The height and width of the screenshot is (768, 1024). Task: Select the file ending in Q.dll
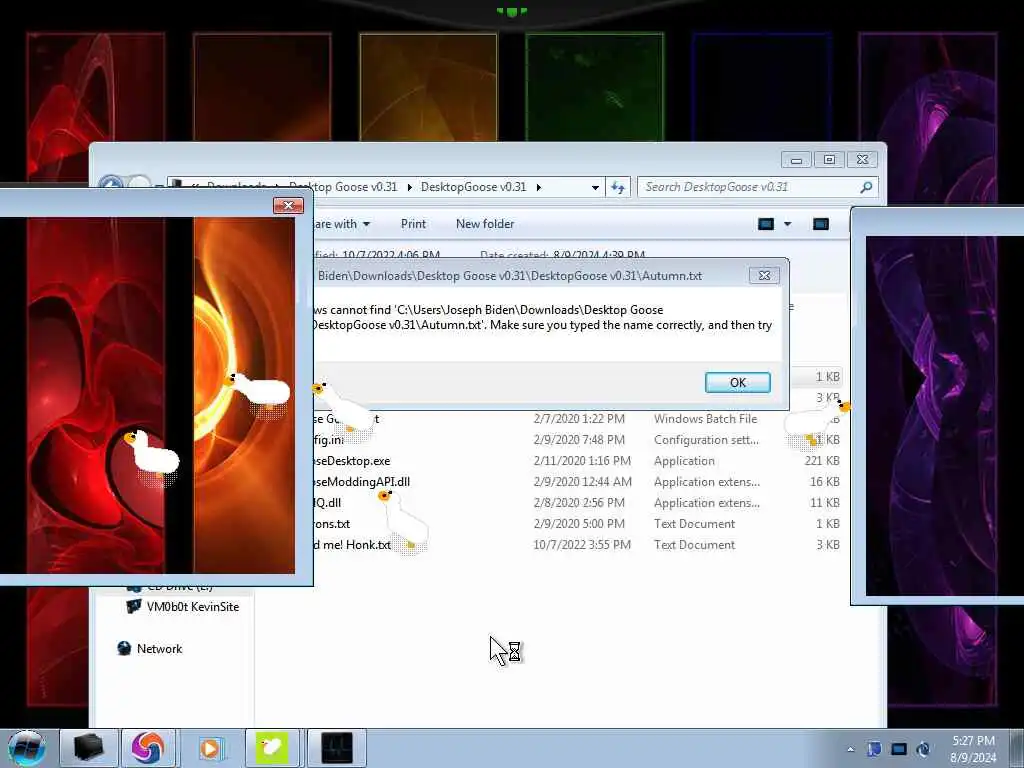point(327,503)
